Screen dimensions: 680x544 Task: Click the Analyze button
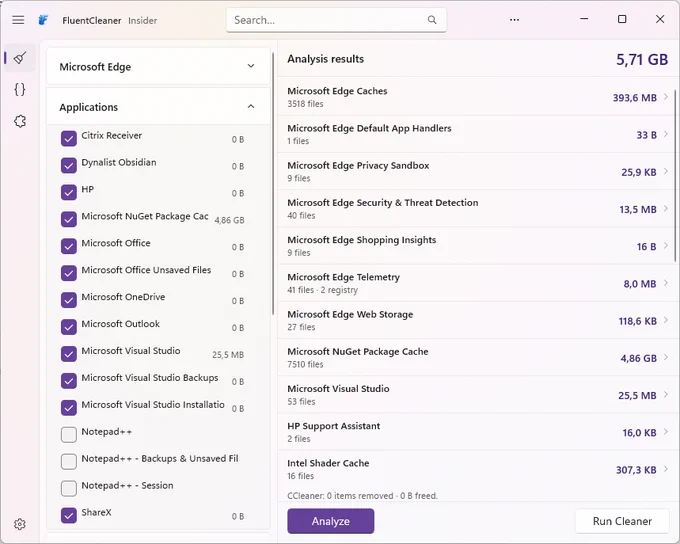click(330, 521)
